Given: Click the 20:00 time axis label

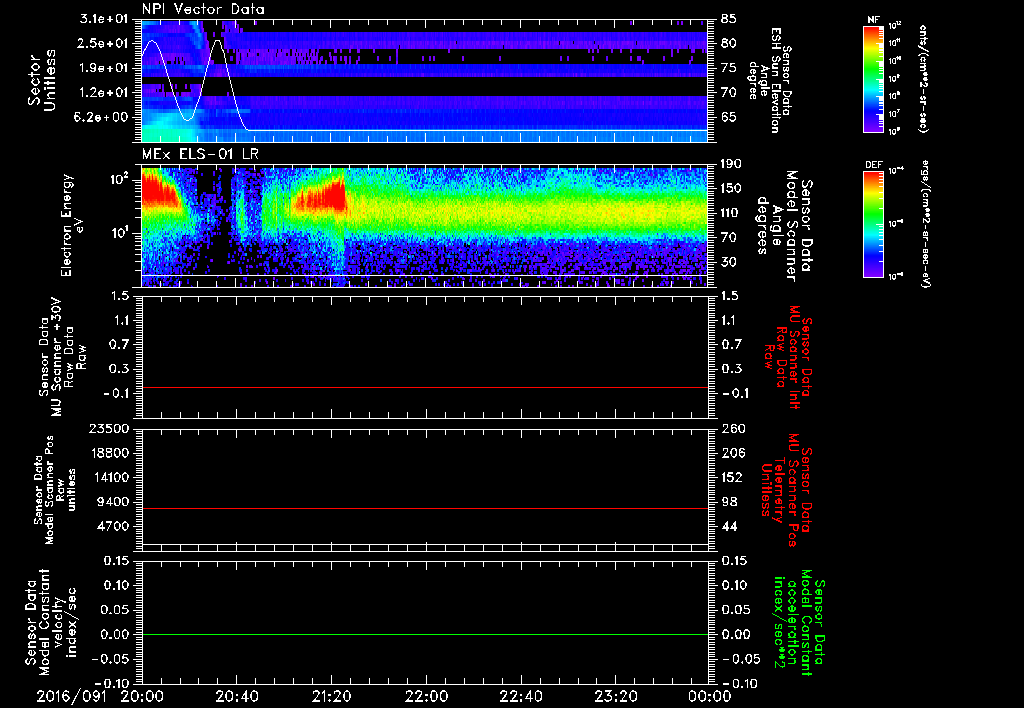Looking at the screenshot, I should (142, 696).
